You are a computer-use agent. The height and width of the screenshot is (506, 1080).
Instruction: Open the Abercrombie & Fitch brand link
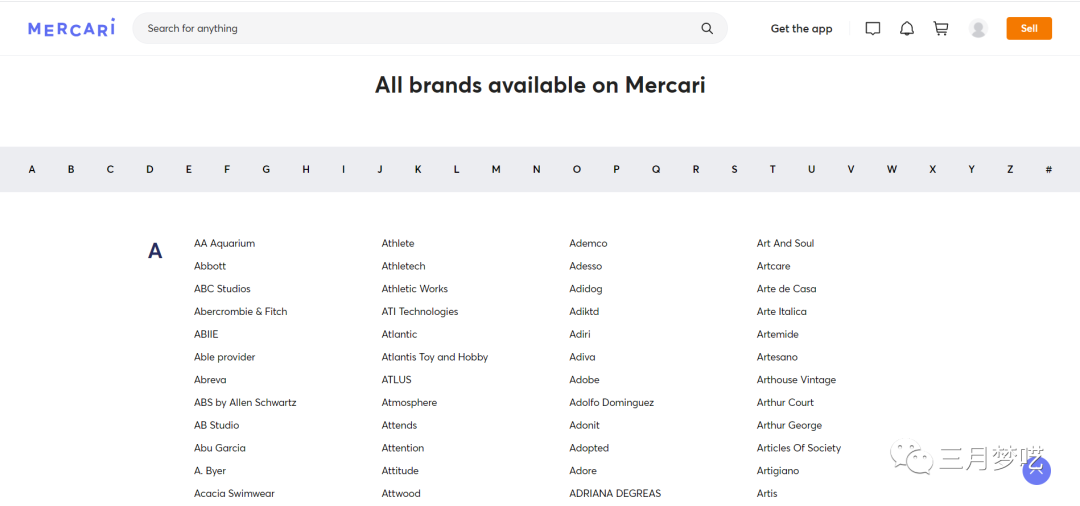[x=241, y=312]
